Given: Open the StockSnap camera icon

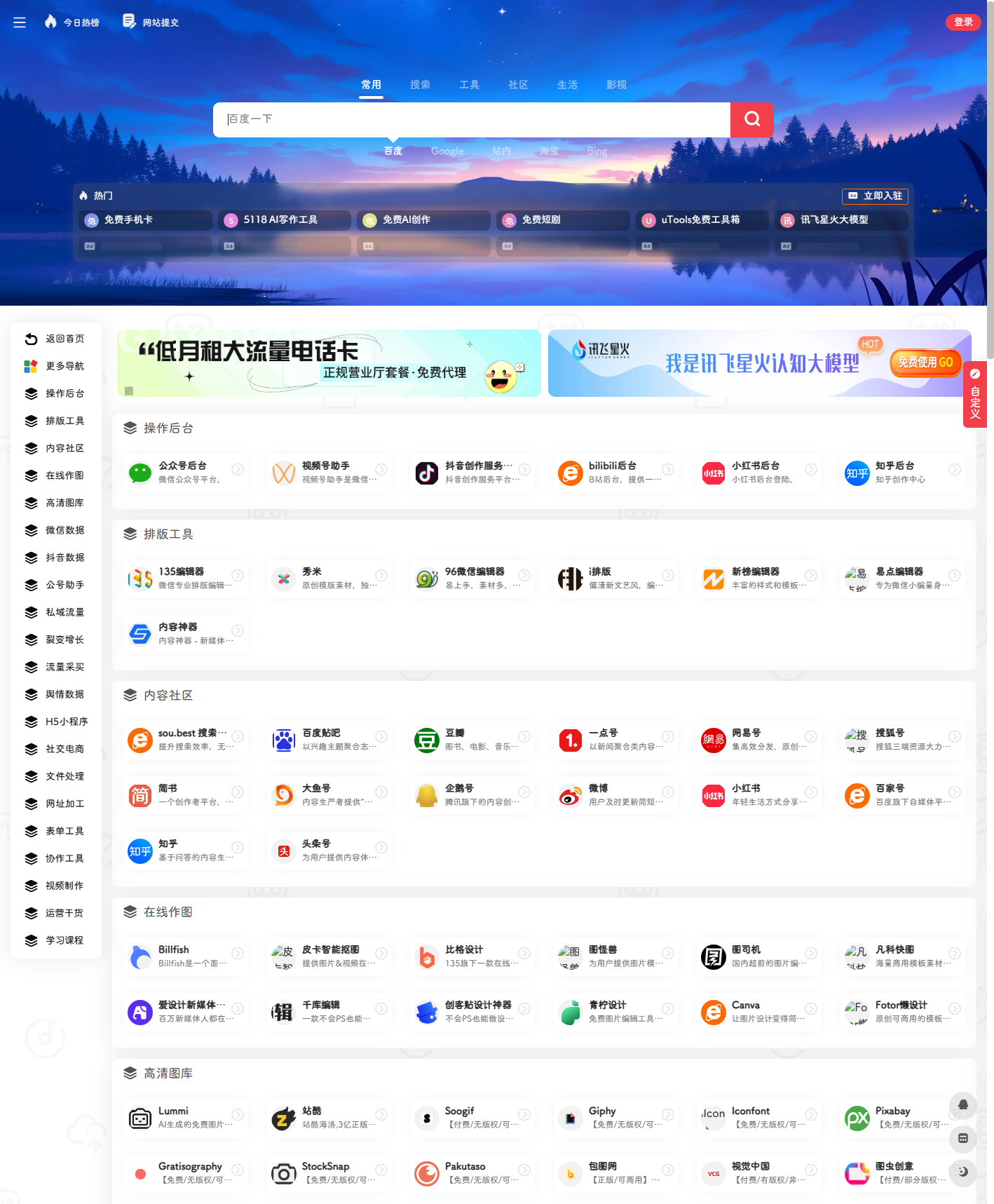Looking at the screenshot, I should (x=284, y=1173).
